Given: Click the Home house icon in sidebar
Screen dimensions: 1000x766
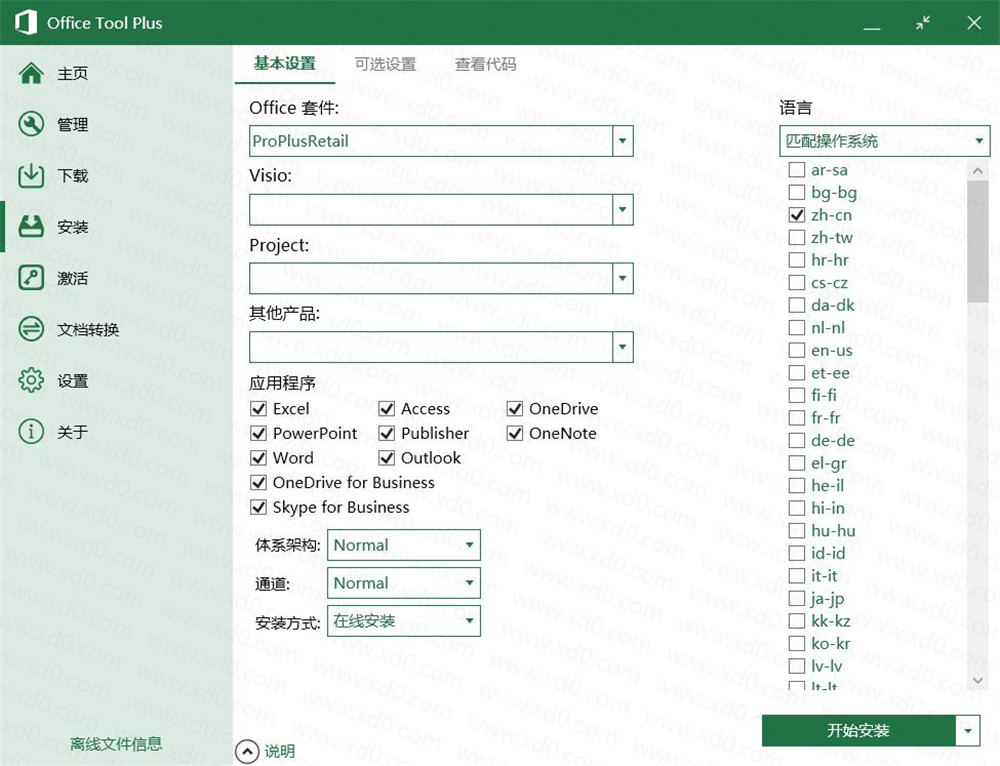Looking at the screenshot, I should pyautogui.click(x=31, y=73).
